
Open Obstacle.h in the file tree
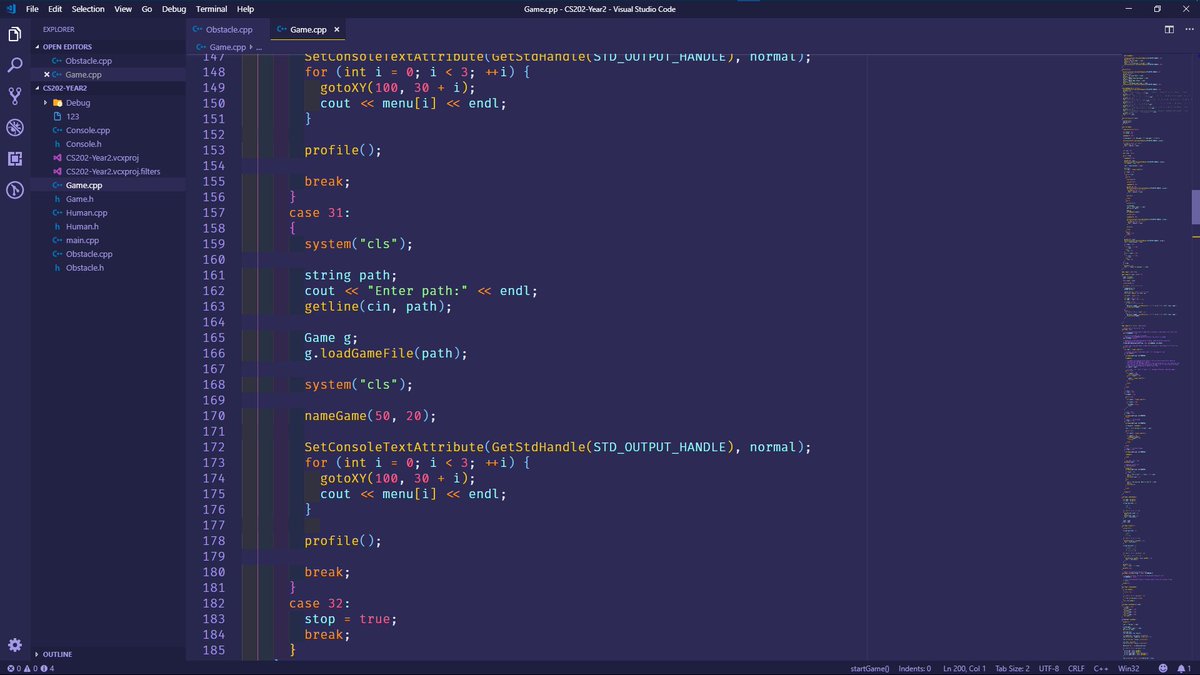click(85, 268)
